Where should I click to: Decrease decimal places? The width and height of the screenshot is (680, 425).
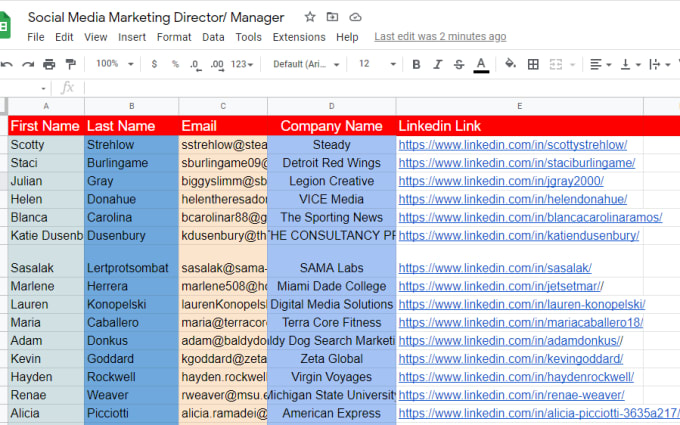tap(196, 65)
